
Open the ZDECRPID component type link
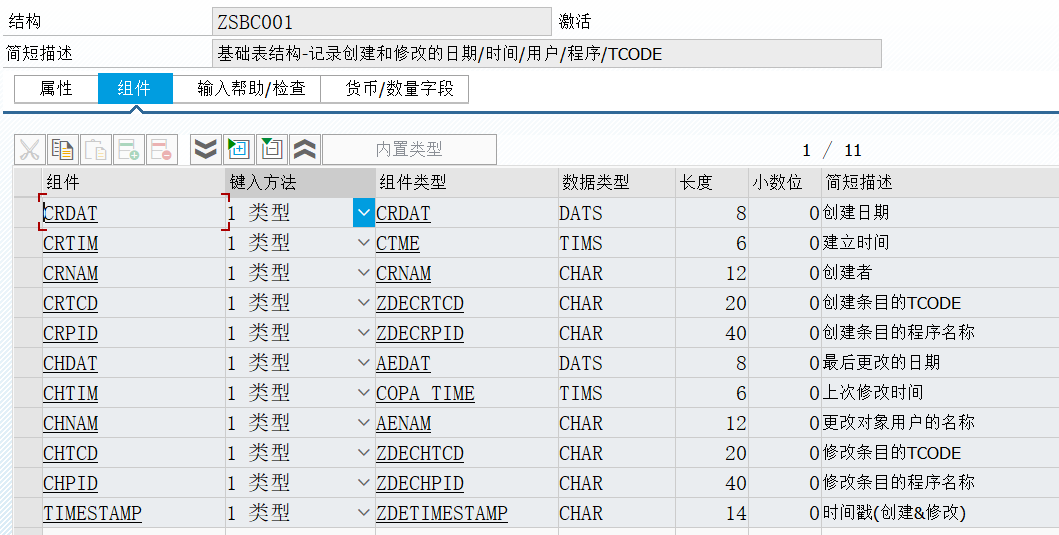(x=420, y=334)
